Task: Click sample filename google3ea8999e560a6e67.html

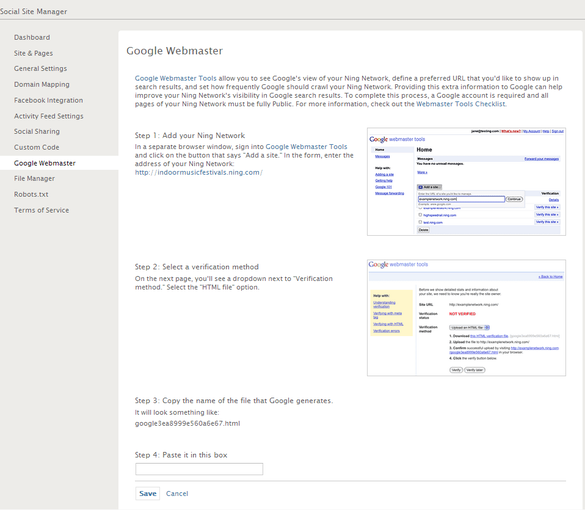Action: coord(187,423)
